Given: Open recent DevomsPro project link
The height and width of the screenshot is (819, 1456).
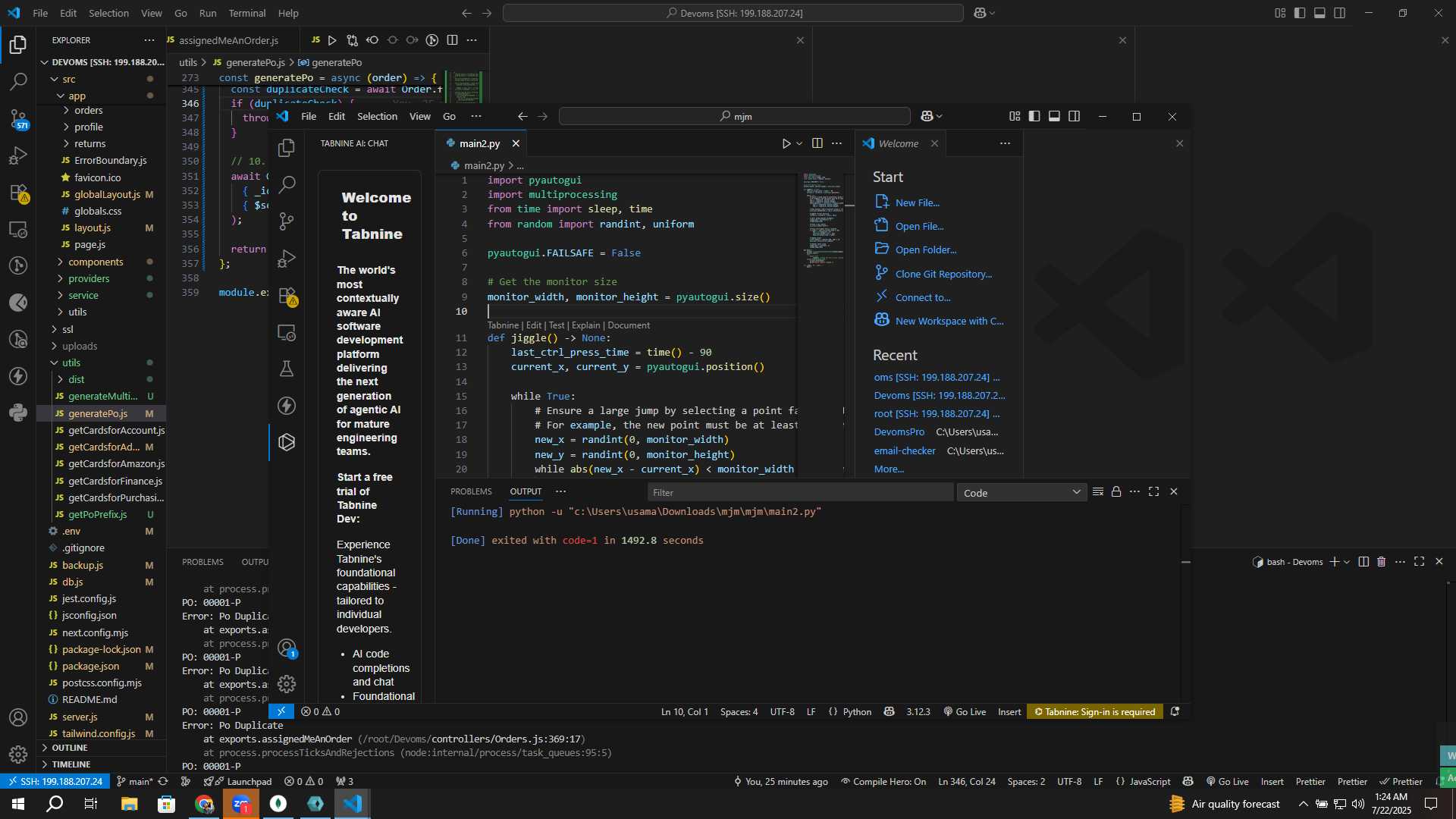Looking at the screenshot, I should 899,432.
